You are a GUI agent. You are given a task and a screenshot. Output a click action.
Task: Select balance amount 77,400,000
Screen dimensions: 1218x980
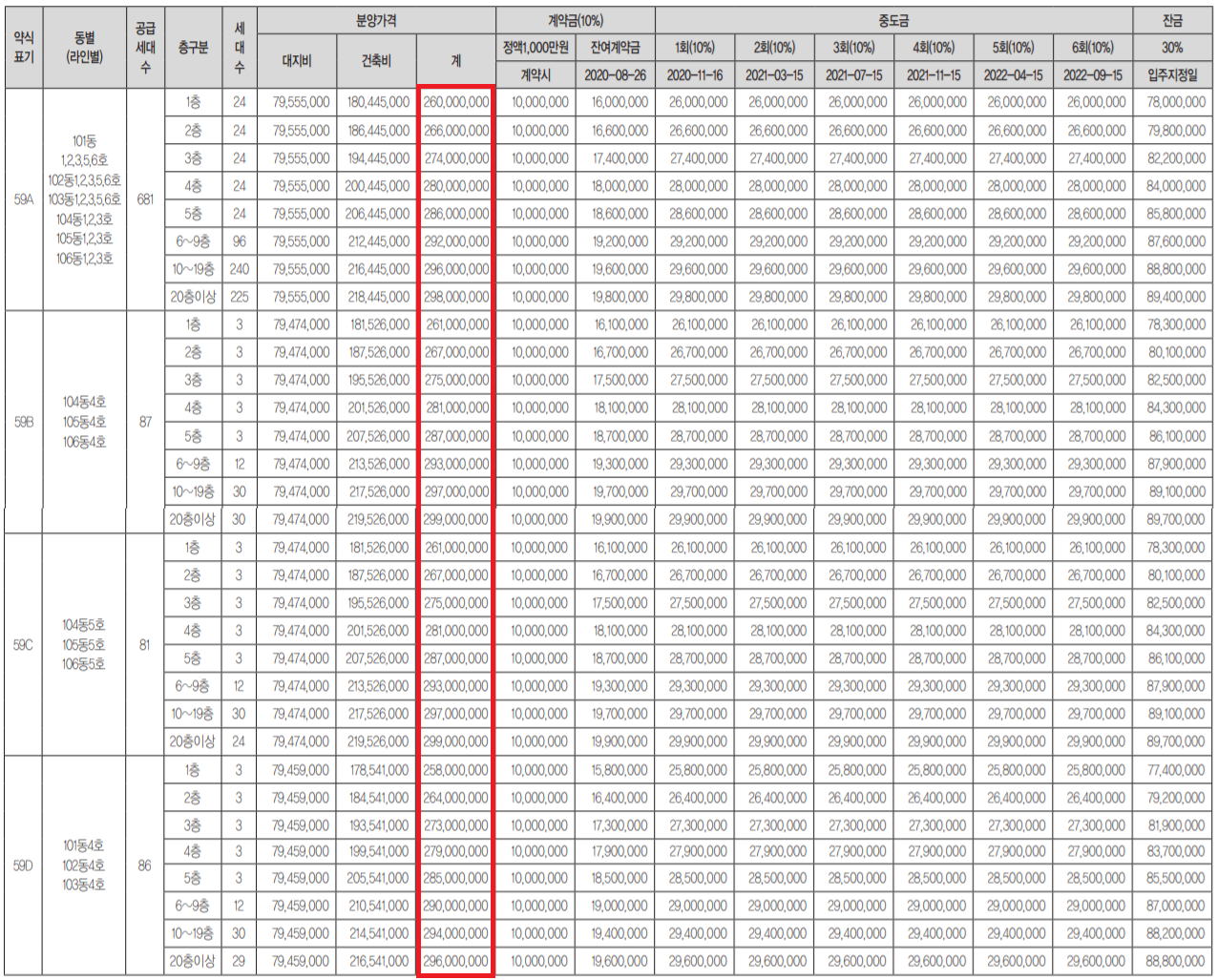pos(1176,770)
